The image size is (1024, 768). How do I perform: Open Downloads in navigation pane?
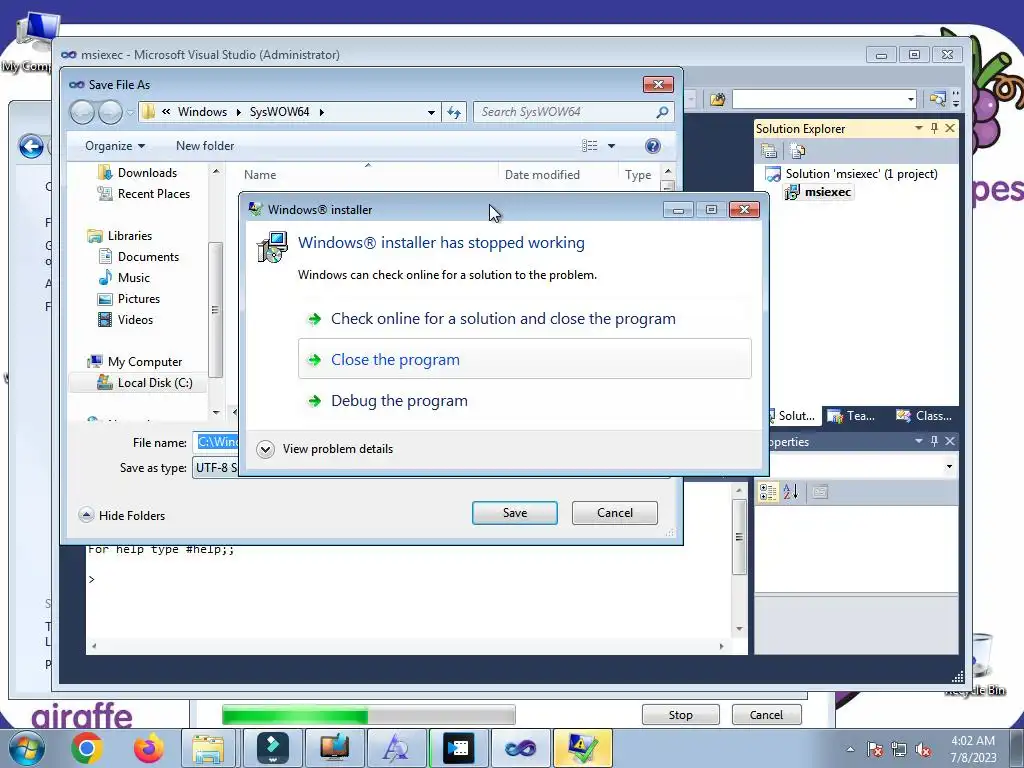[x=147, y=172]
